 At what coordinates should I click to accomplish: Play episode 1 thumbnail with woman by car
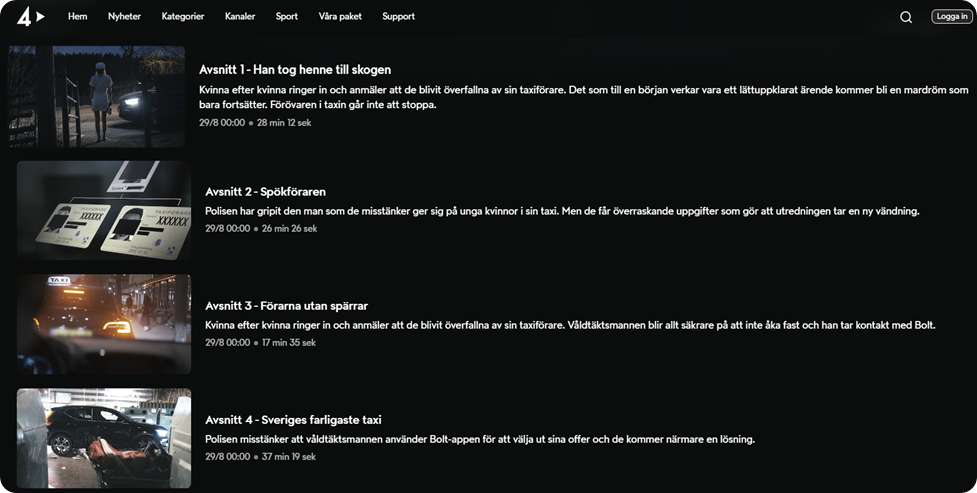[x=97, y=96]
